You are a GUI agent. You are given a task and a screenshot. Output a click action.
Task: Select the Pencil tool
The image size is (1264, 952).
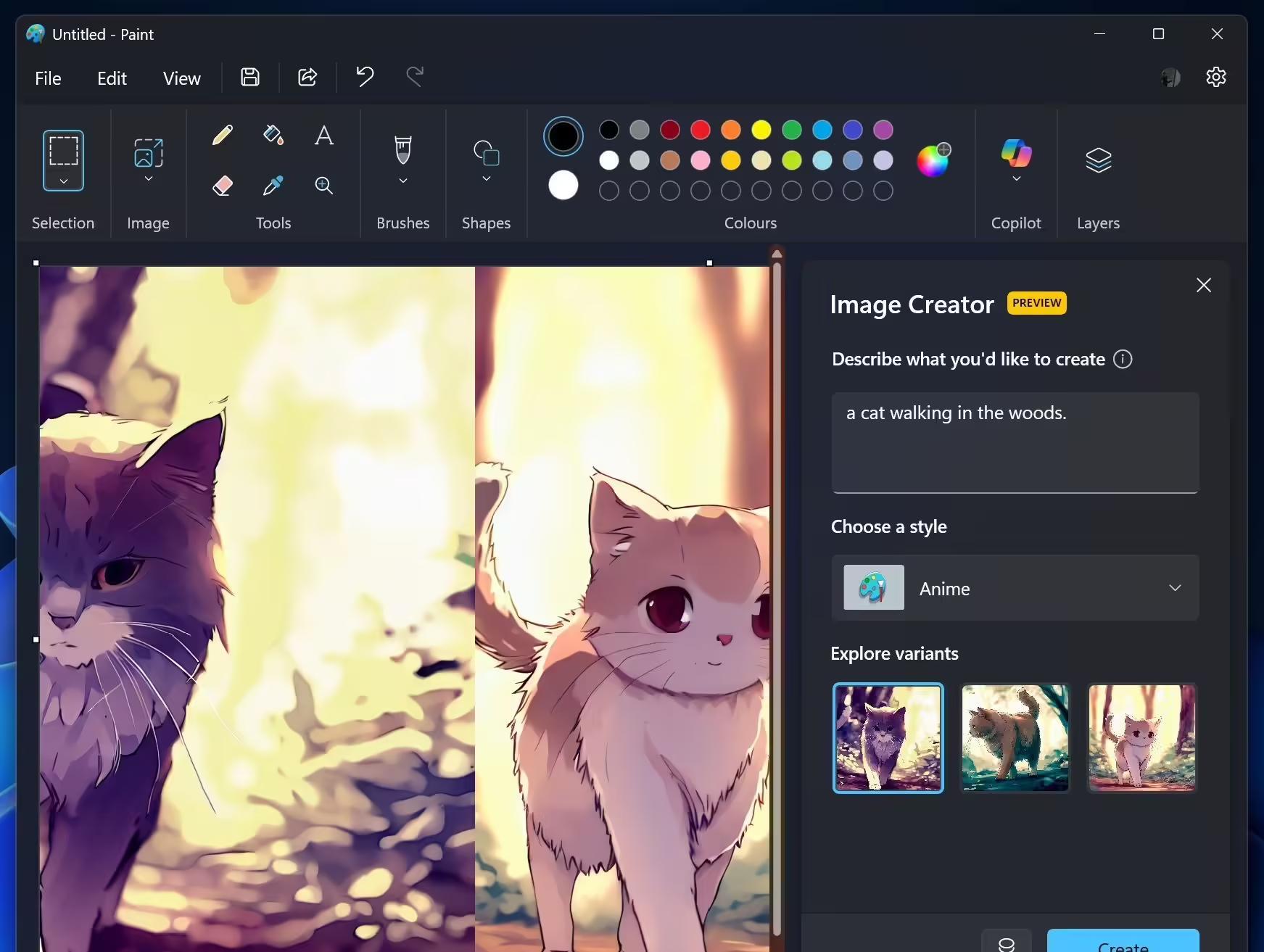click(x=223, y=135)
